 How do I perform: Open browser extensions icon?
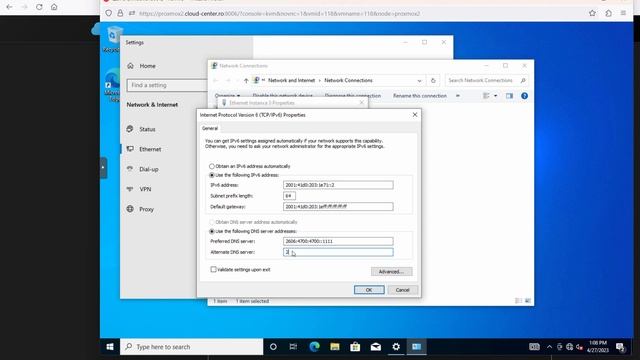[608, 13]
